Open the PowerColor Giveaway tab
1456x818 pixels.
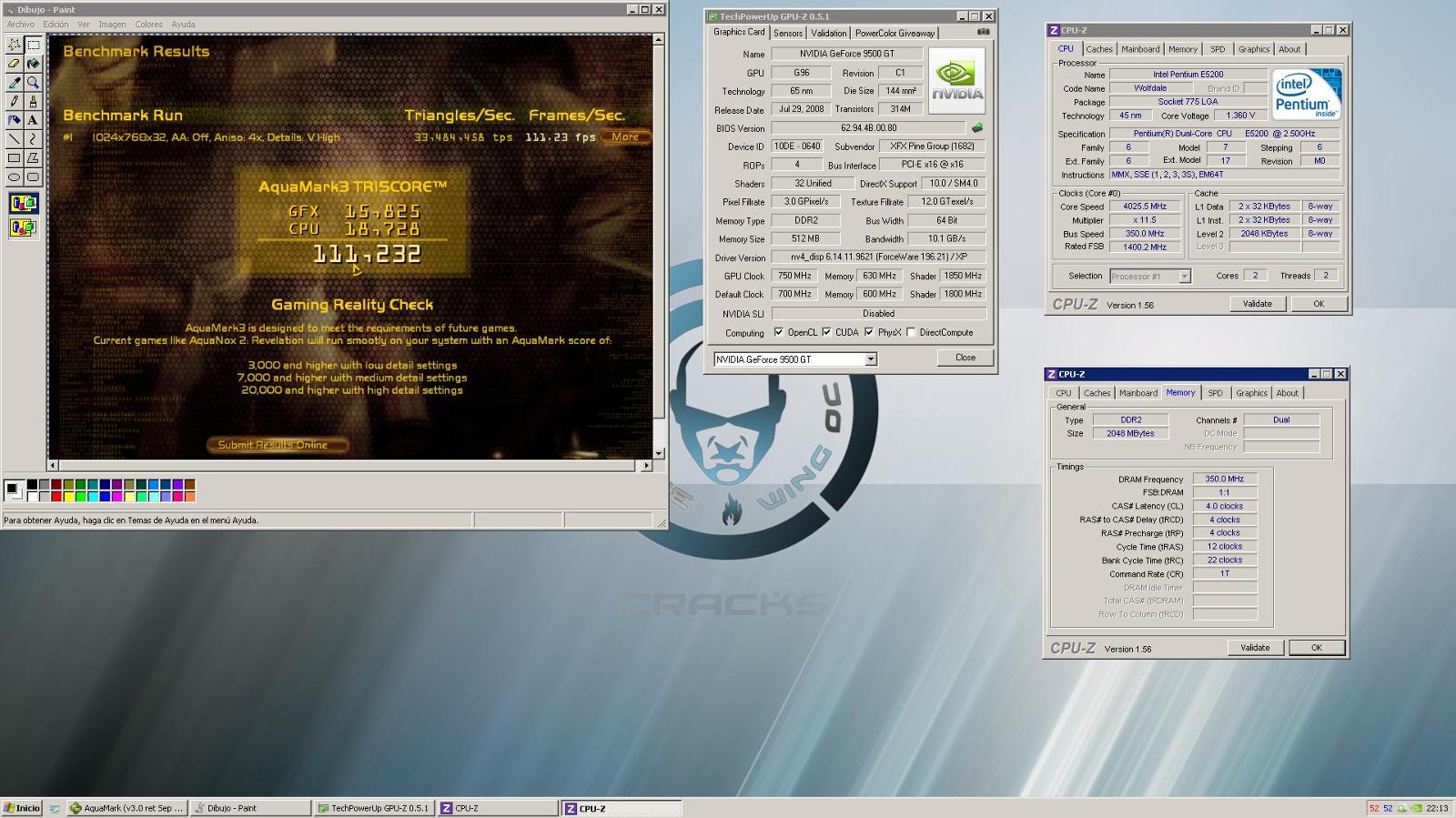click(x=895, y=33)
